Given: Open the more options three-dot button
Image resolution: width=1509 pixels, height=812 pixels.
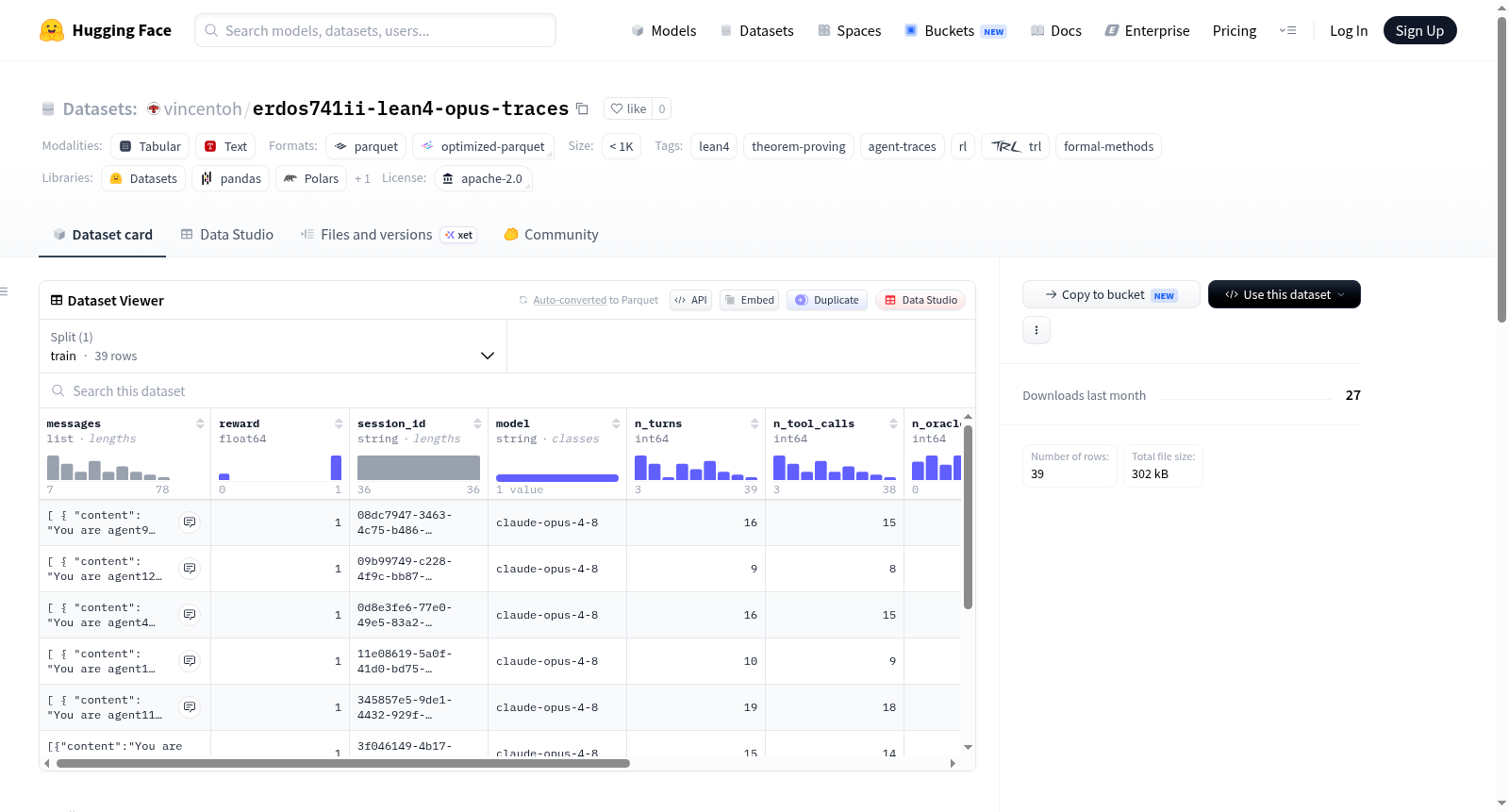Looking at the screenshot, I should coord(1036,330).
